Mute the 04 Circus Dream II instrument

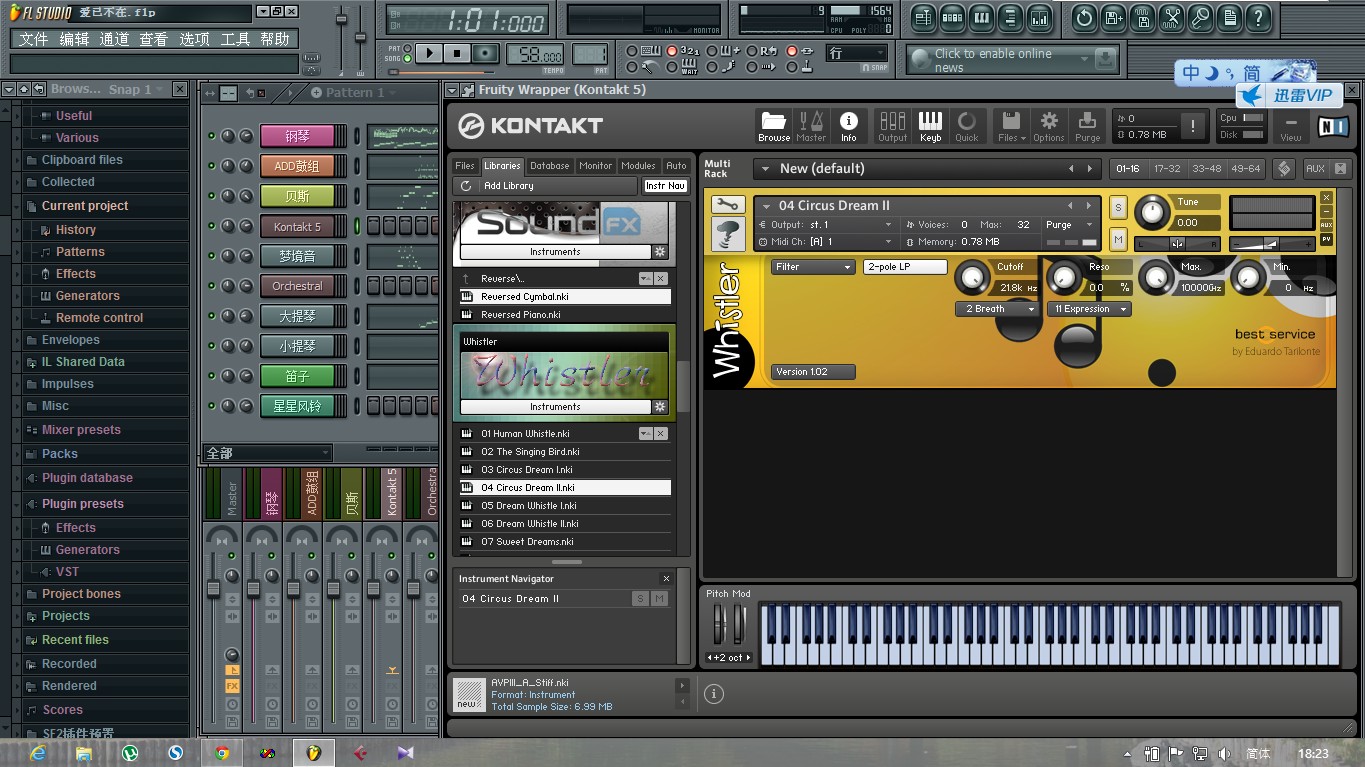click(1118, 240)
